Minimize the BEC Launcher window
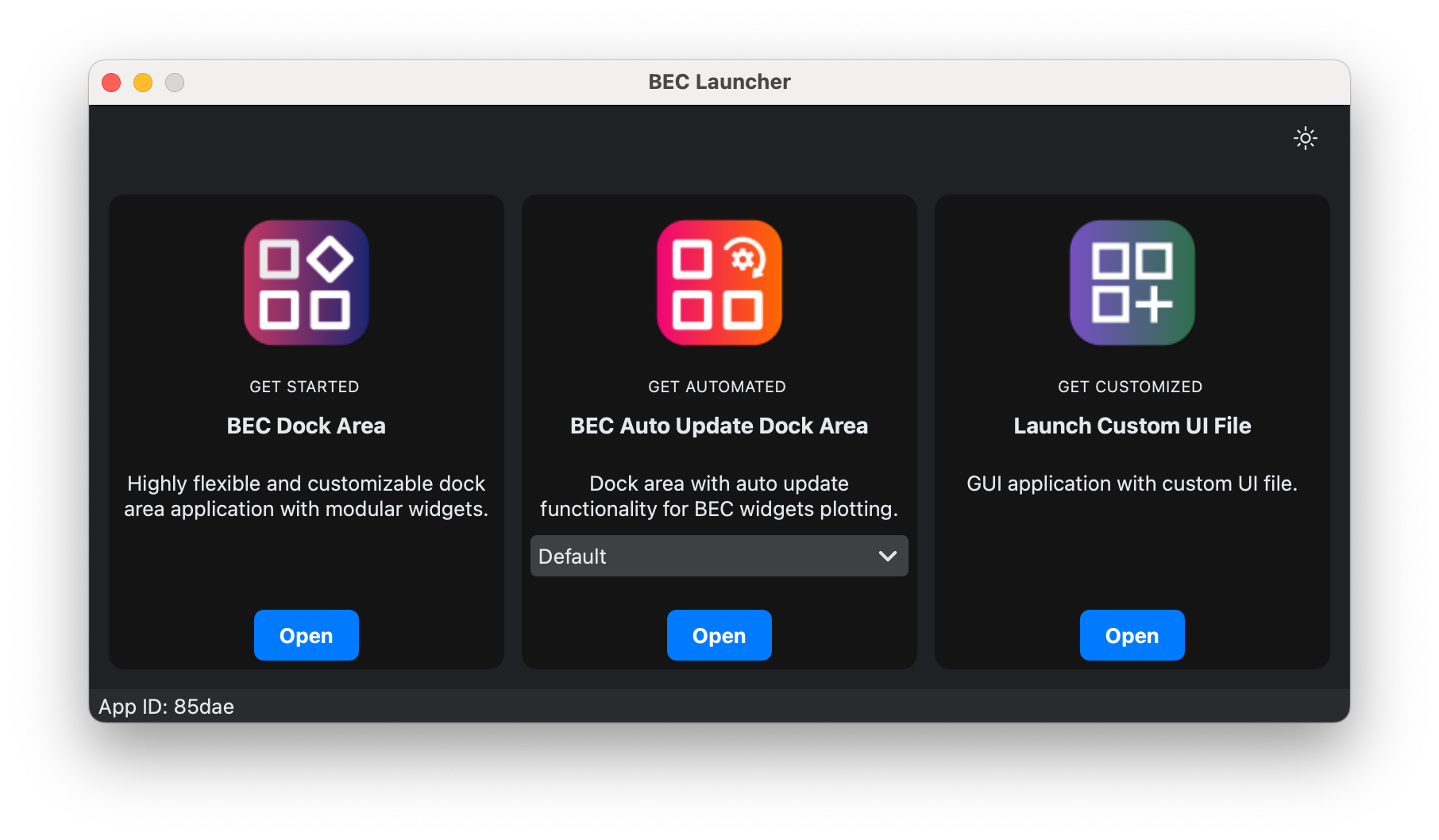The width and height of the screenshot is (1439, 840). point(143,83)
